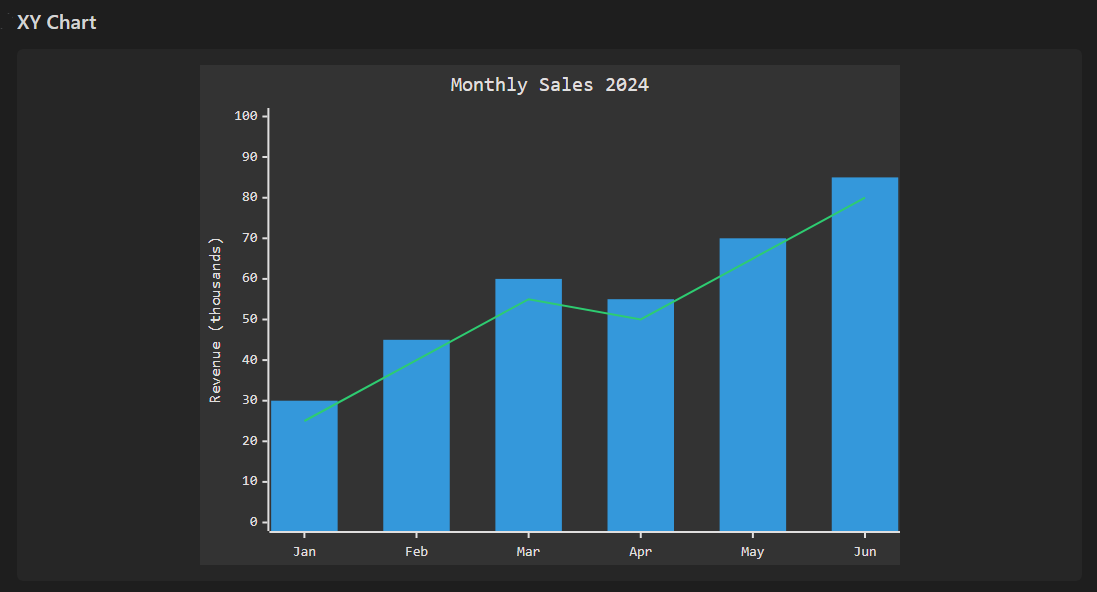
Task: Select the 50 y-axis tick label
Action: tap(249, 319)
